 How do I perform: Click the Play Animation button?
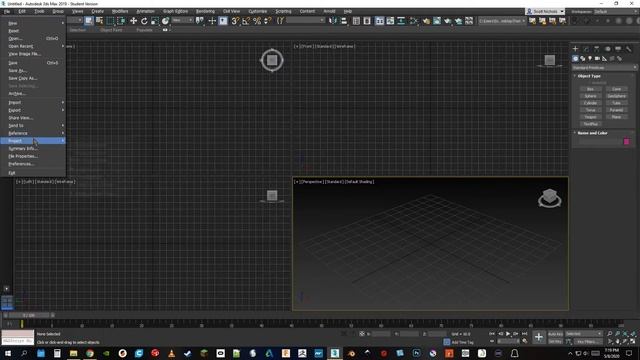508,334
